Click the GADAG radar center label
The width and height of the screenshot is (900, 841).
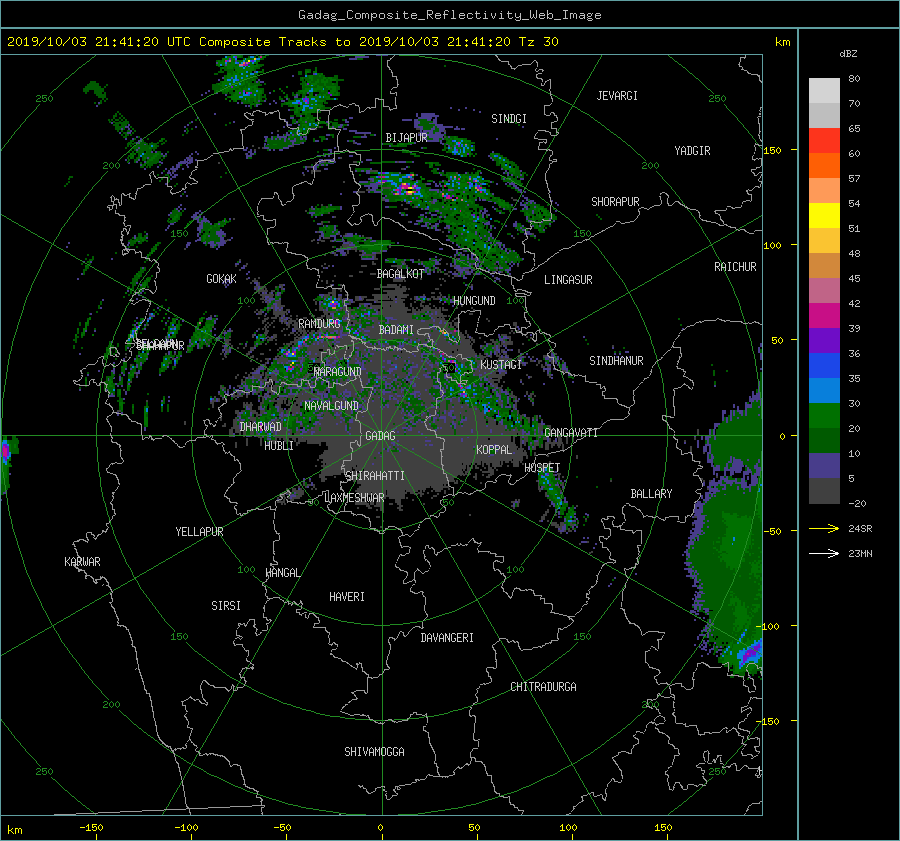[x=380, y=436]
